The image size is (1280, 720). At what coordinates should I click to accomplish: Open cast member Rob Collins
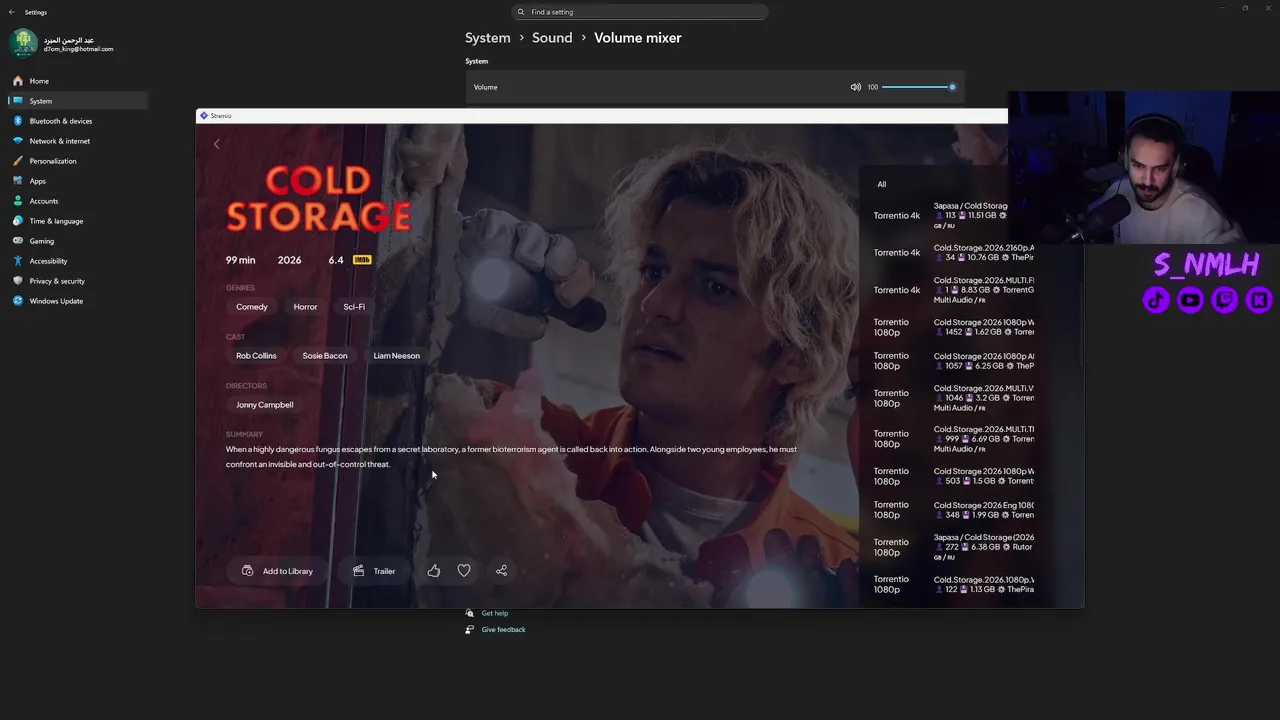pyautogui.click(x=256, y=356)
